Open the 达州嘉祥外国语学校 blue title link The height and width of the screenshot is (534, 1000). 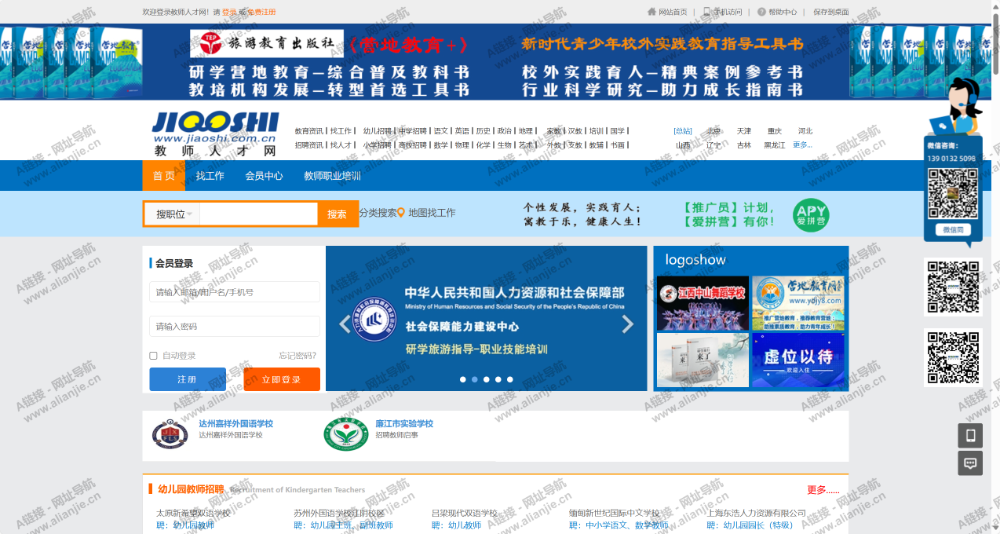point(235,424)
